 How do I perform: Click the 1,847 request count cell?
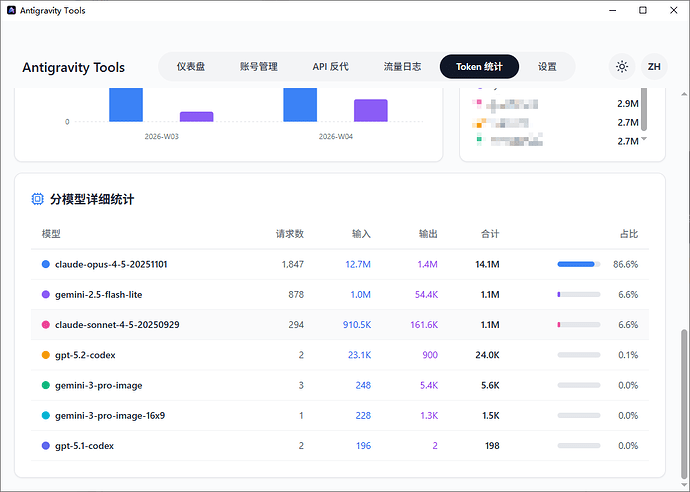pos(293,264)
